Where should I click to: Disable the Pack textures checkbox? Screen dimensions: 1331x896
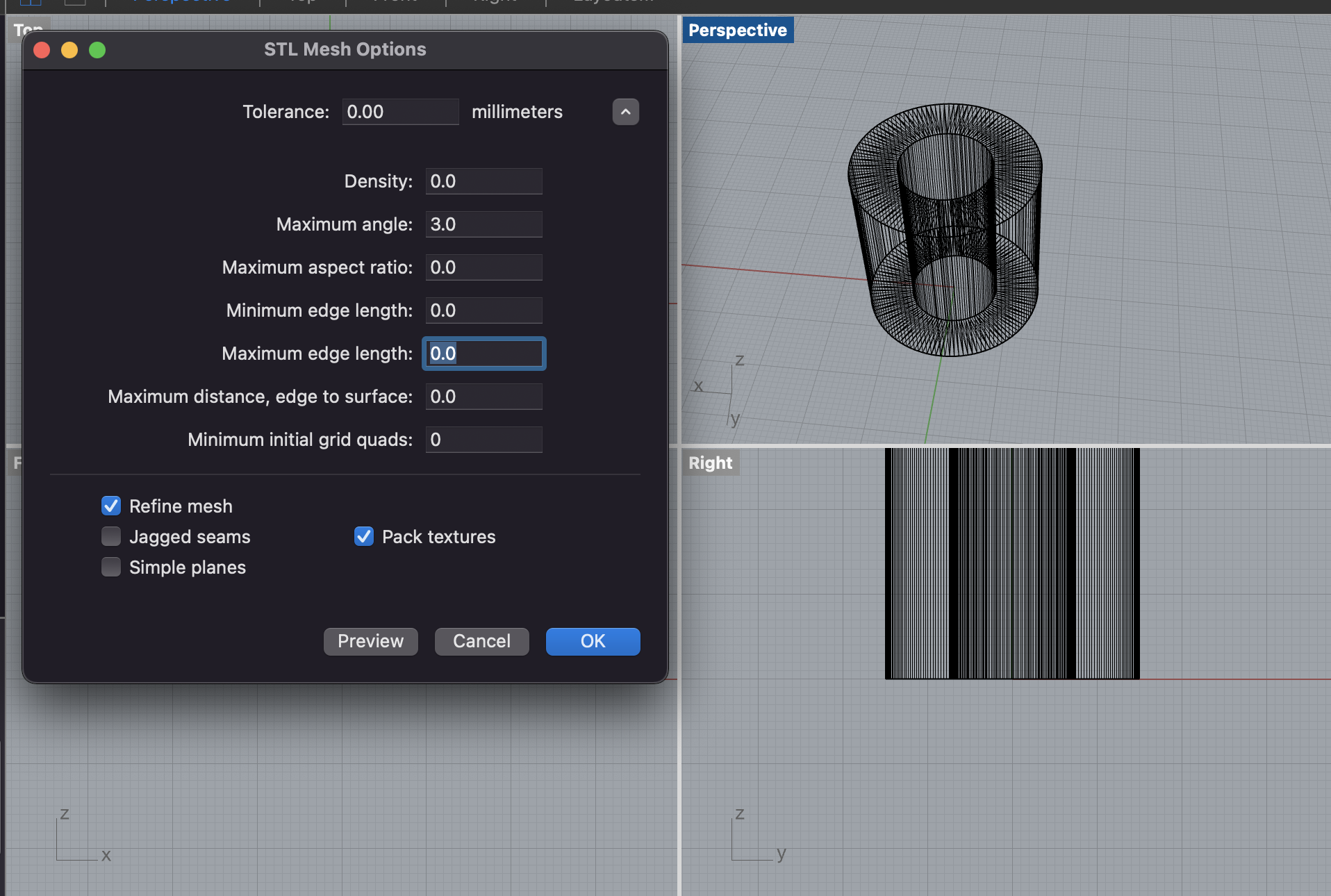[x=364, y=536]
